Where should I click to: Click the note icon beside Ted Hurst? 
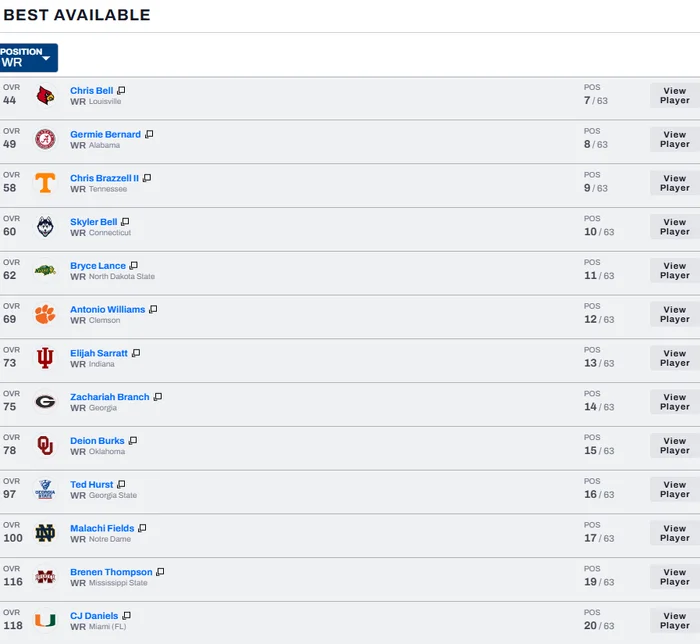tap(122, 485)
